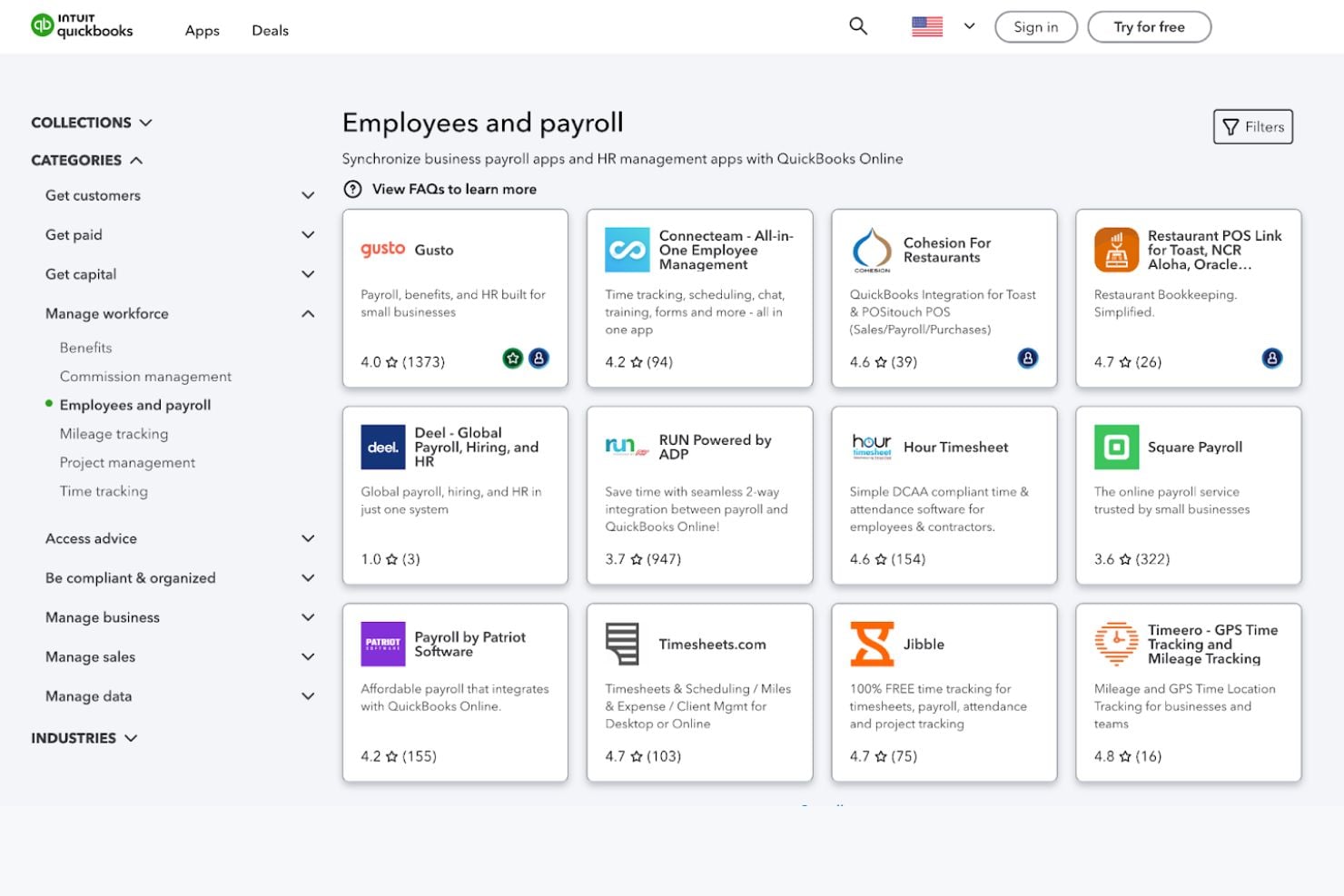The height and width of the screenshot is (896, 1344).
Task: Select the US flag country icon
Action: tap(927, 26)
